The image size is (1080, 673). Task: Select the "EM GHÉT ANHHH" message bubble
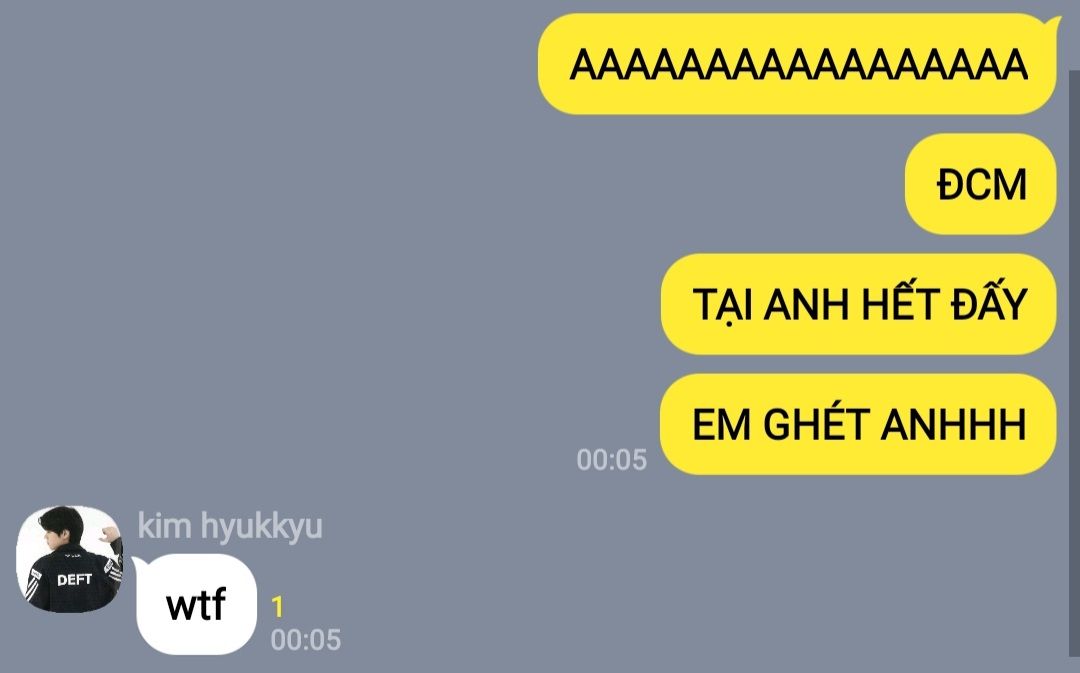point(858,424)
